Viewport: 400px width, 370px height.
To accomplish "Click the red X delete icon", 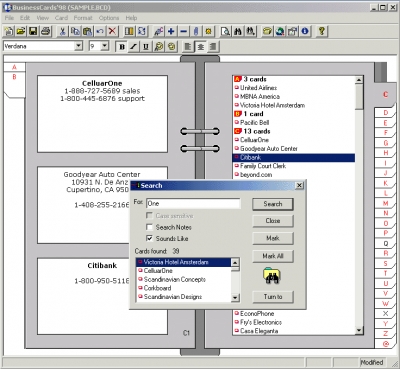I will (112, 31).
